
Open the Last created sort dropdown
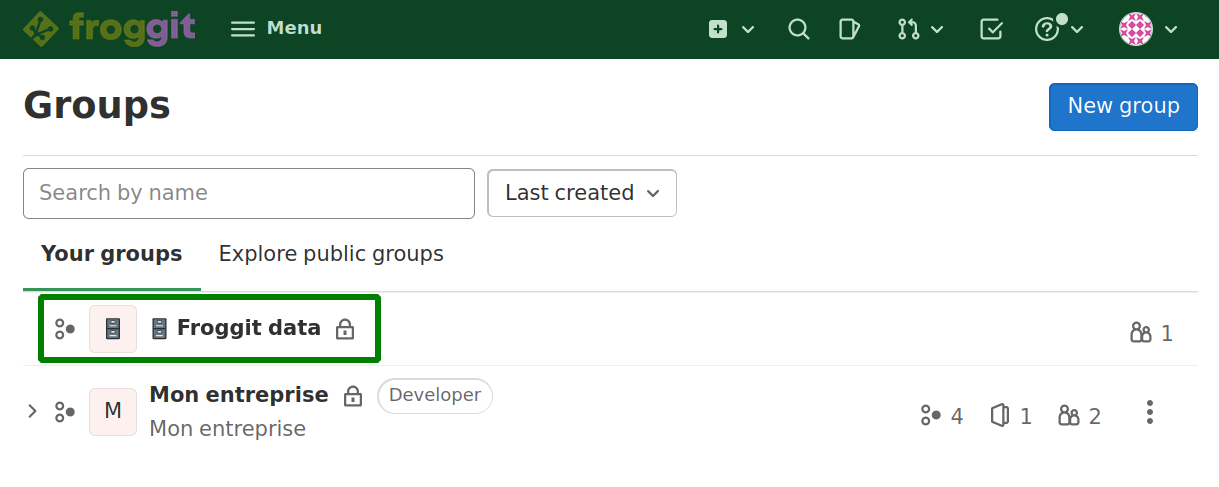point(582,193)
